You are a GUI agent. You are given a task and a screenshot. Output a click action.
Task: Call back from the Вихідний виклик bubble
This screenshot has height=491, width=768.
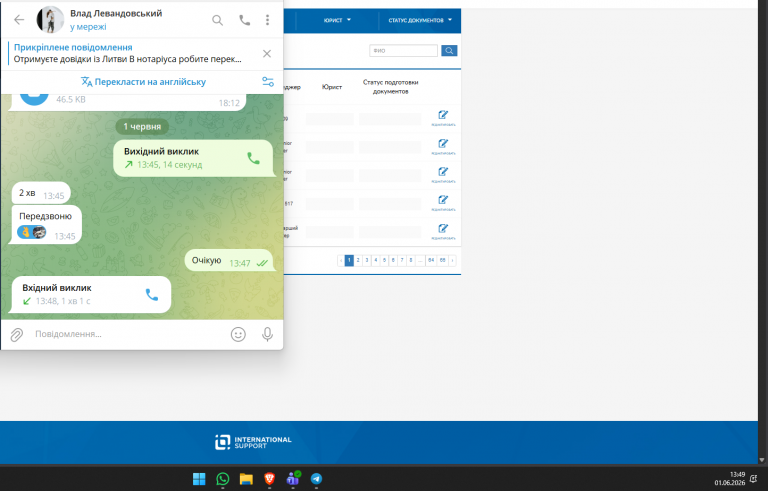click(253, 158)
